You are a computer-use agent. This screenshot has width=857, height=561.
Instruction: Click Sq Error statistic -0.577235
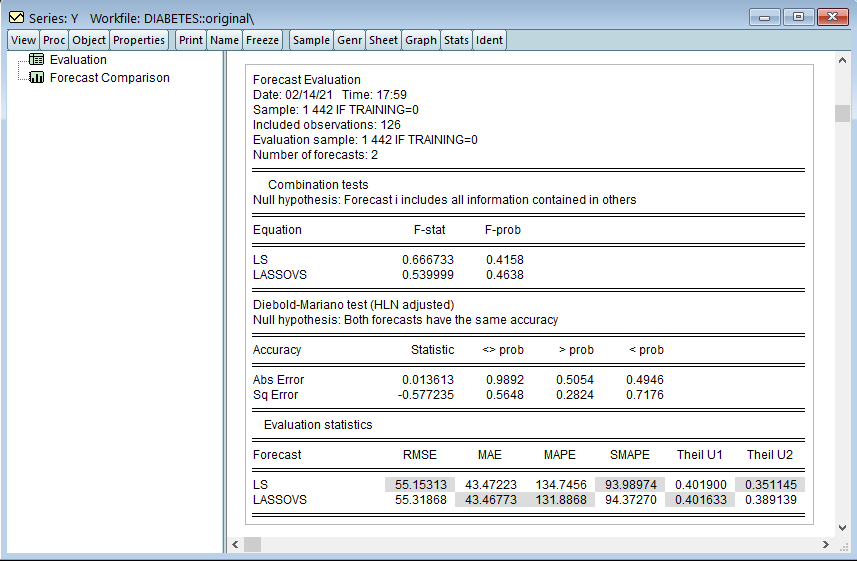coord(426,395)
